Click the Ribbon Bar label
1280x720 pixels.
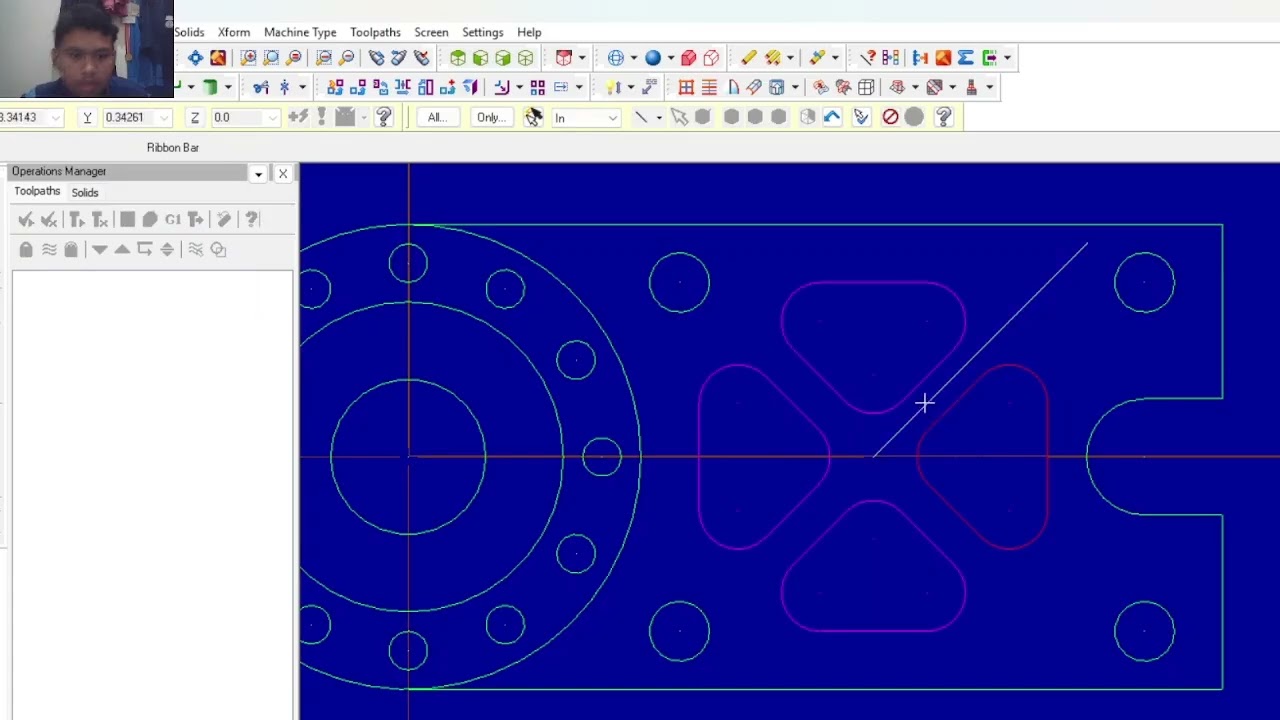[173, 147]
